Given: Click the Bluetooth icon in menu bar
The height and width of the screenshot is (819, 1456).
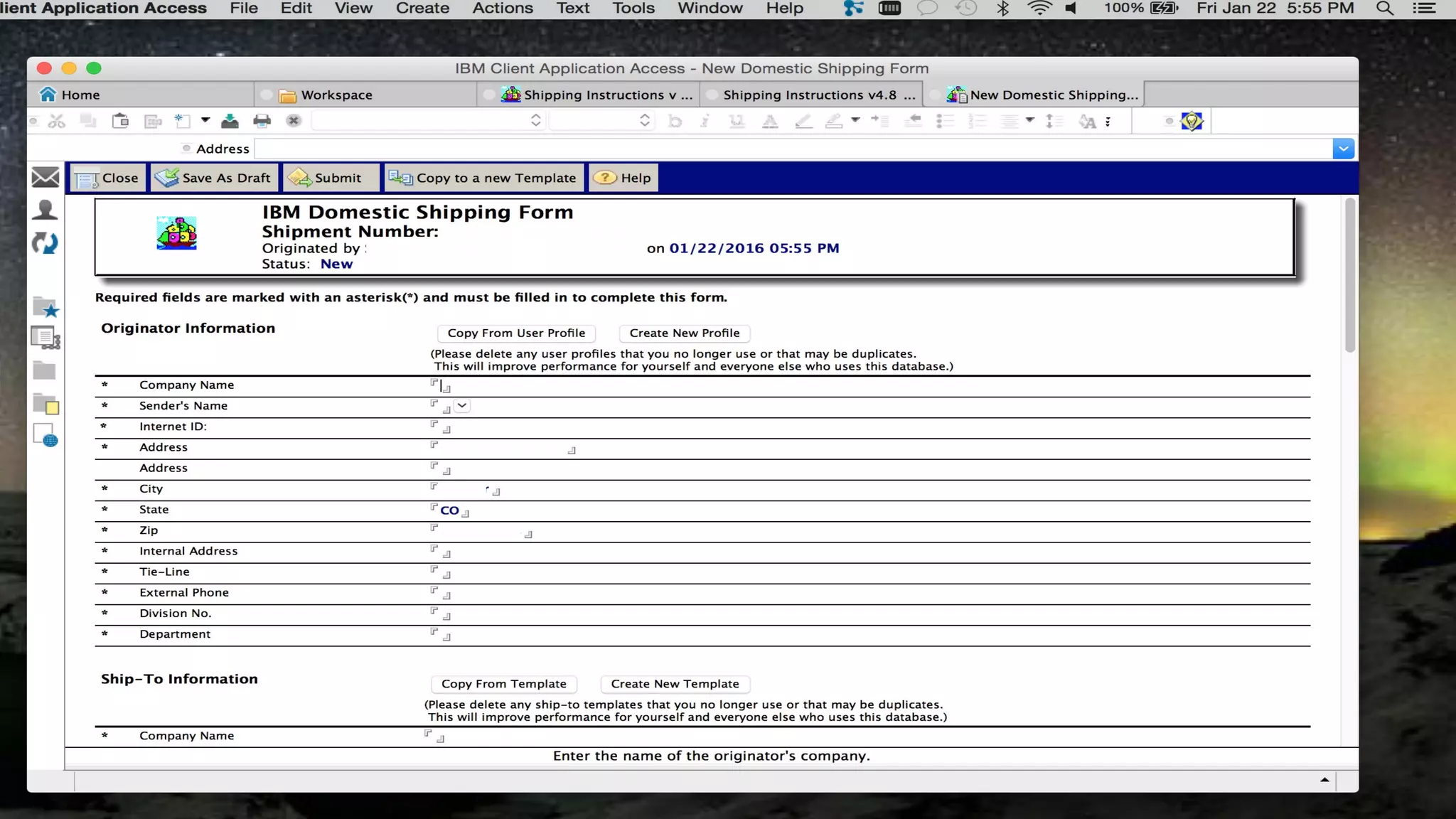Looking at the screenshot, I should pyautogui.click(x=1002, y=9).
